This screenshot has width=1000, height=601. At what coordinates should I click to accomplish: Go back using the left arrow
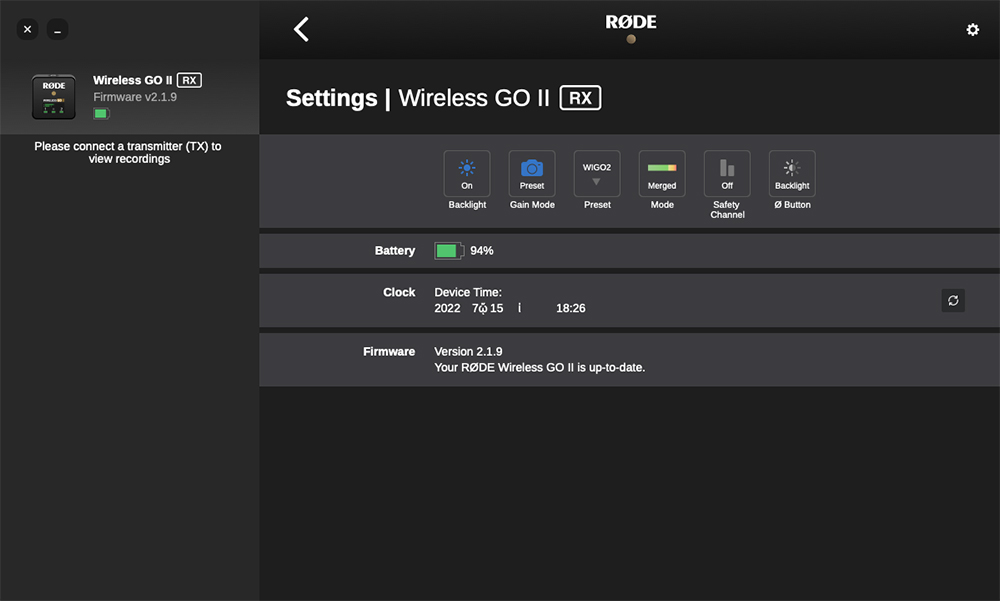tap(301, 29)
